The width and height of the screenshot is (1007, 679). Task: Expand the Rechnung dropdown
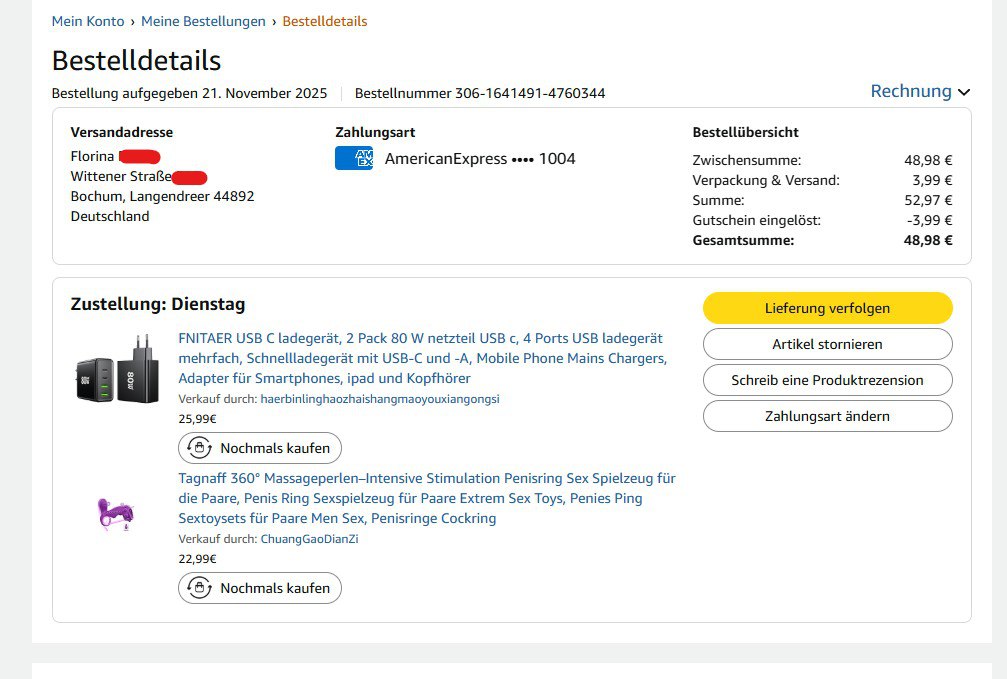pyautogui.click(x=911, y=91)
